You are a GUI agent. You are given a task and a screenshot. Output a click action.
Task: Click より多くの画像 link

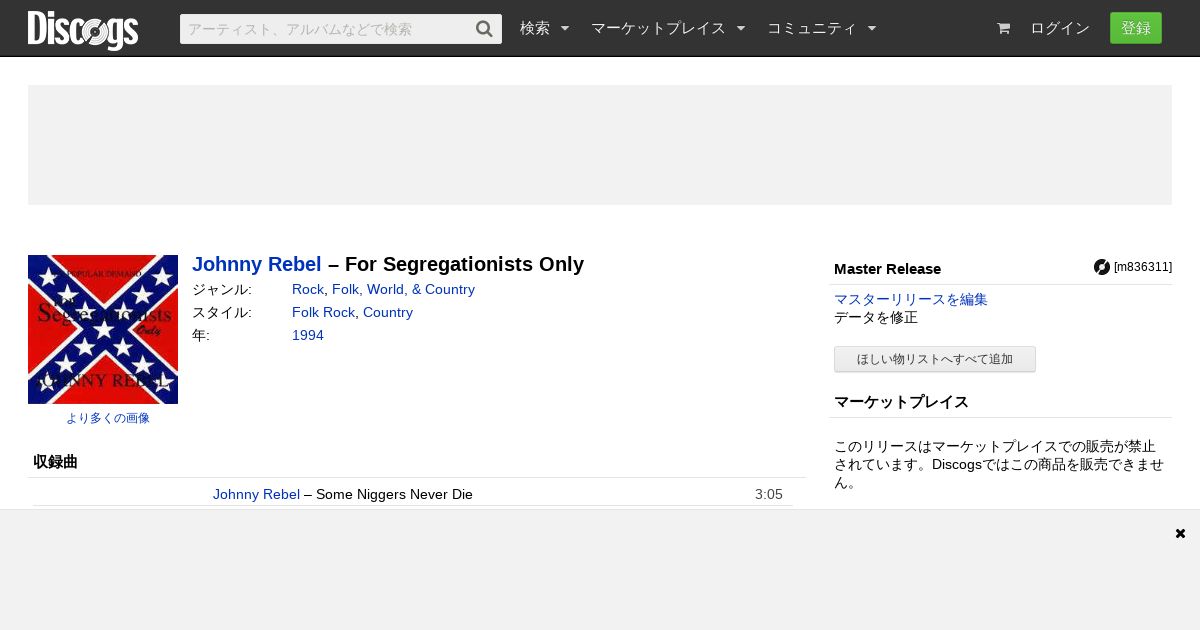point(108,418)
